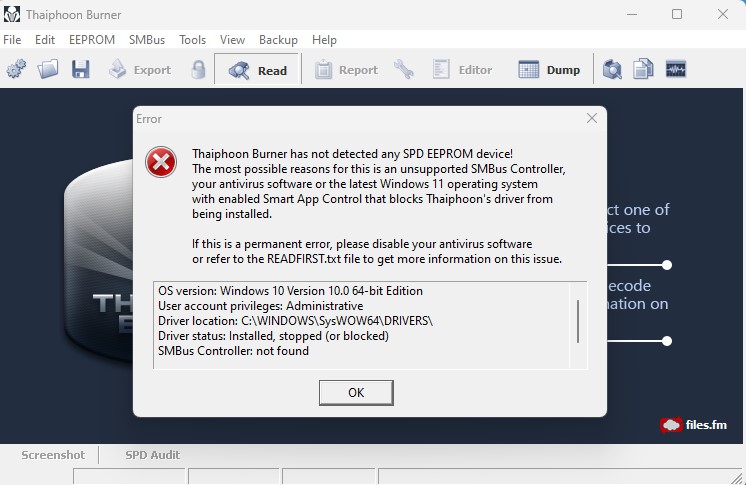Click the red error icon in dialog
The width and height of the screenshot is (746, 485).
(161, 162)
